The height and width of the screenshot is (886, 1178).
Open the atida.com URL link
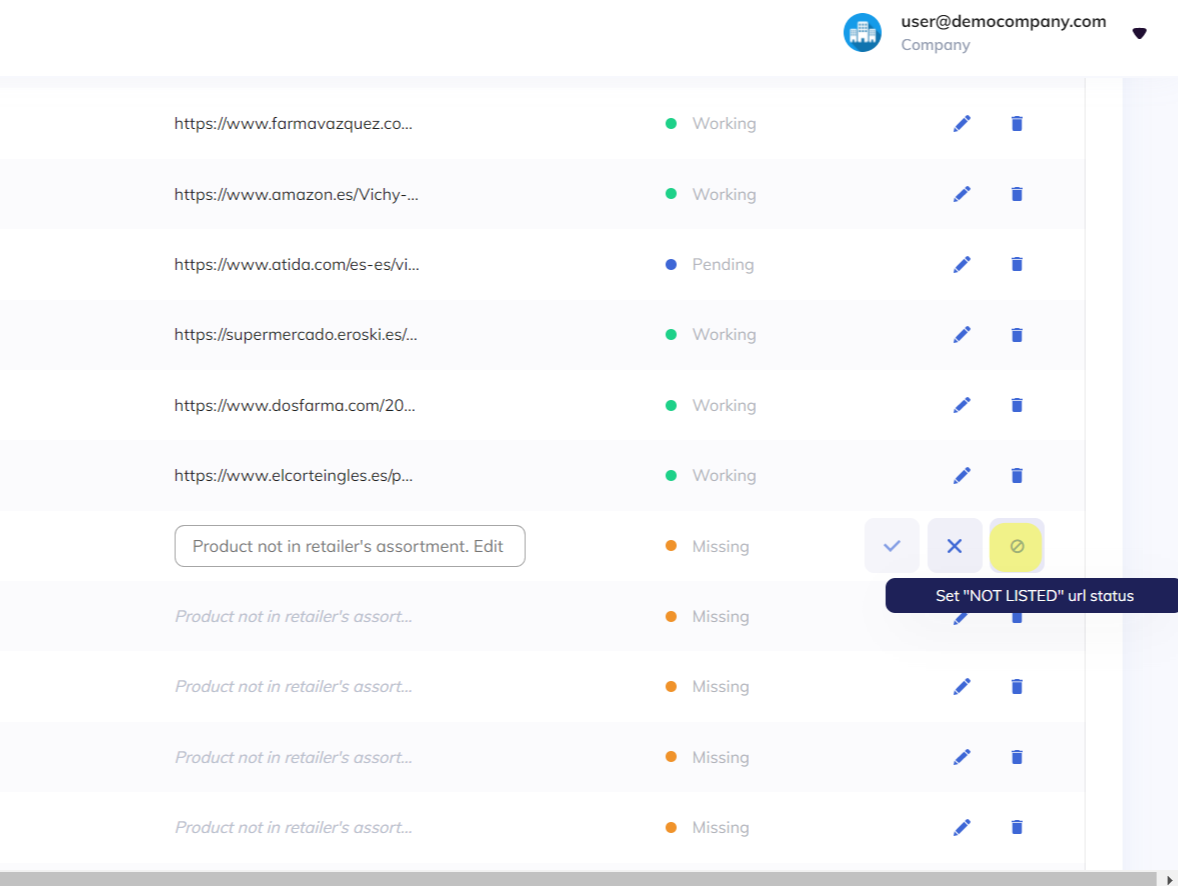296,265
